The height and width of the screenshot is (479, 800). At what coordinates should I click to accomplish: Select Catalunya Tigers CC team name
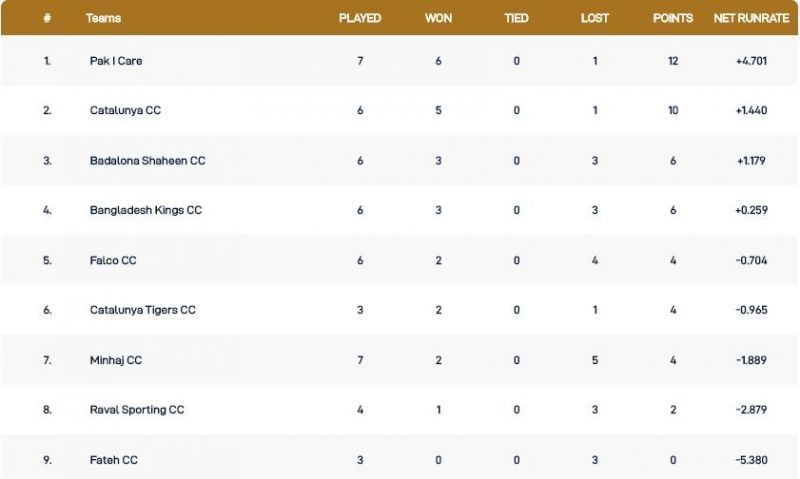[142, 310]
